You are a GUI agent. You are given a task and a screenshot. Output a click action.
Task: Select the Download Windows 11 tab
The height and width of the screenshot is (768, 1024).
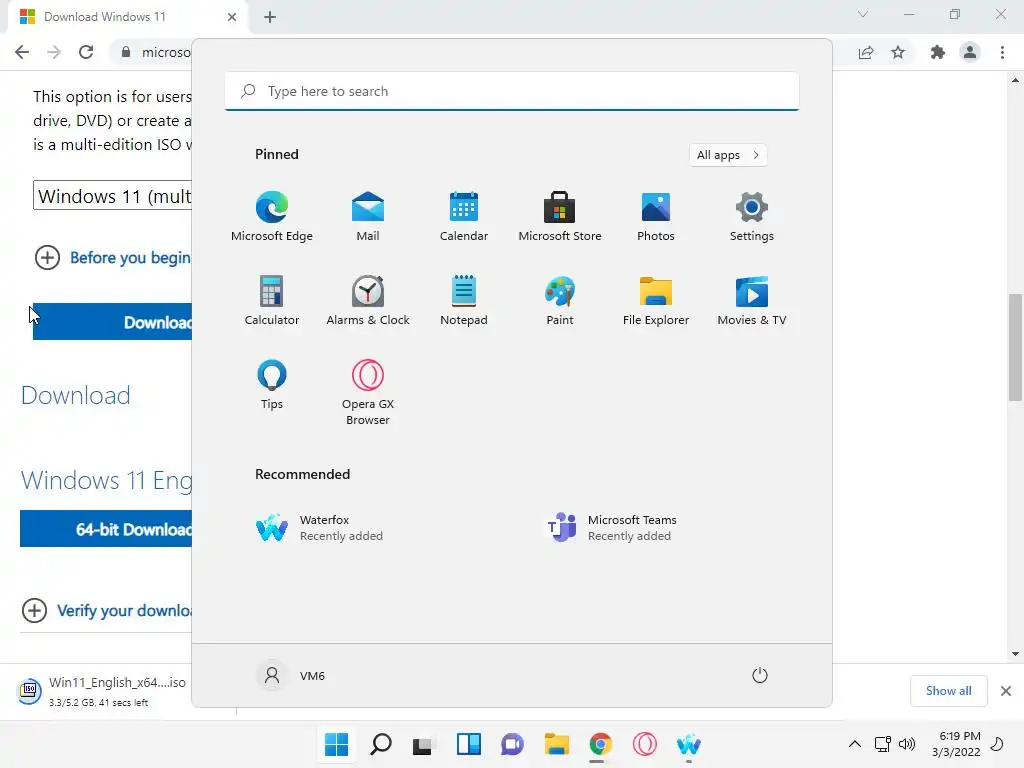click(x=128, y=17)
